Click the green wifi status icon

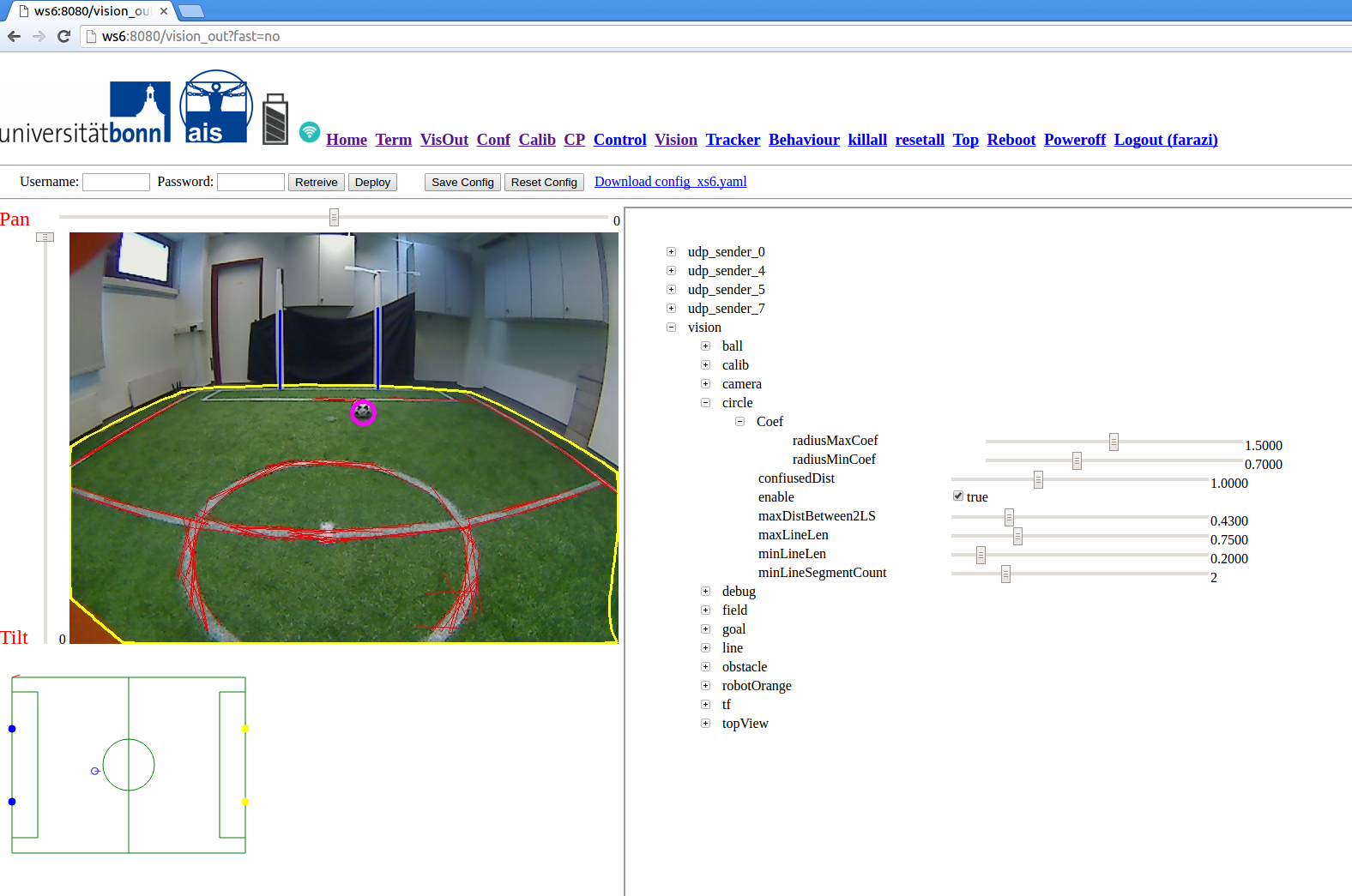pos(309,132)
